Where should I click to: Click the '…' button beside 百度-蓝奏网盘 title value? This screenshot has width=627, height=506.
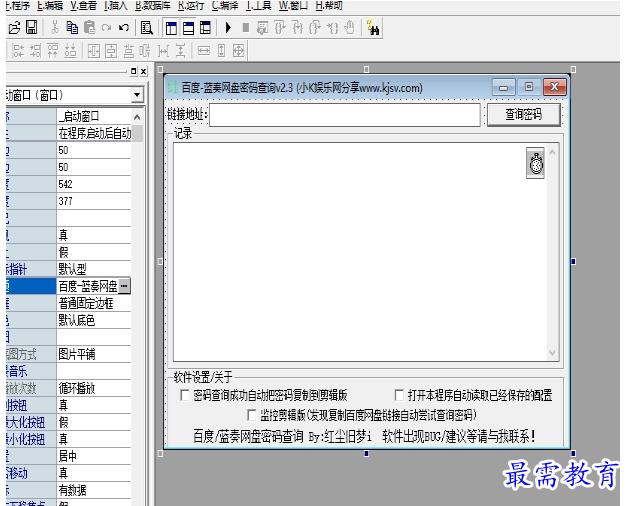click(x=124, y=286)
